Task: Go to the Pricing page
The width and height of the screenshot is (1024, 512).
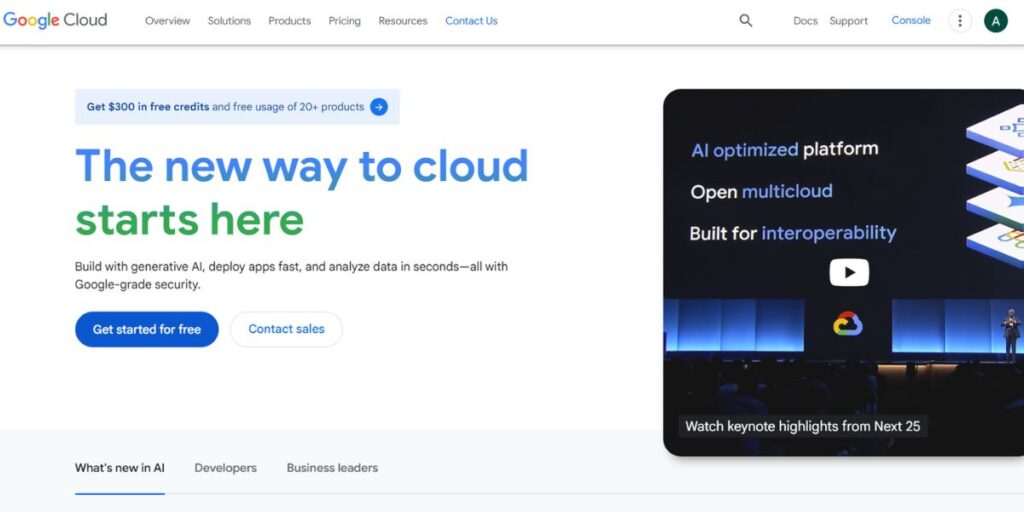Action: (x=344, y=21)
